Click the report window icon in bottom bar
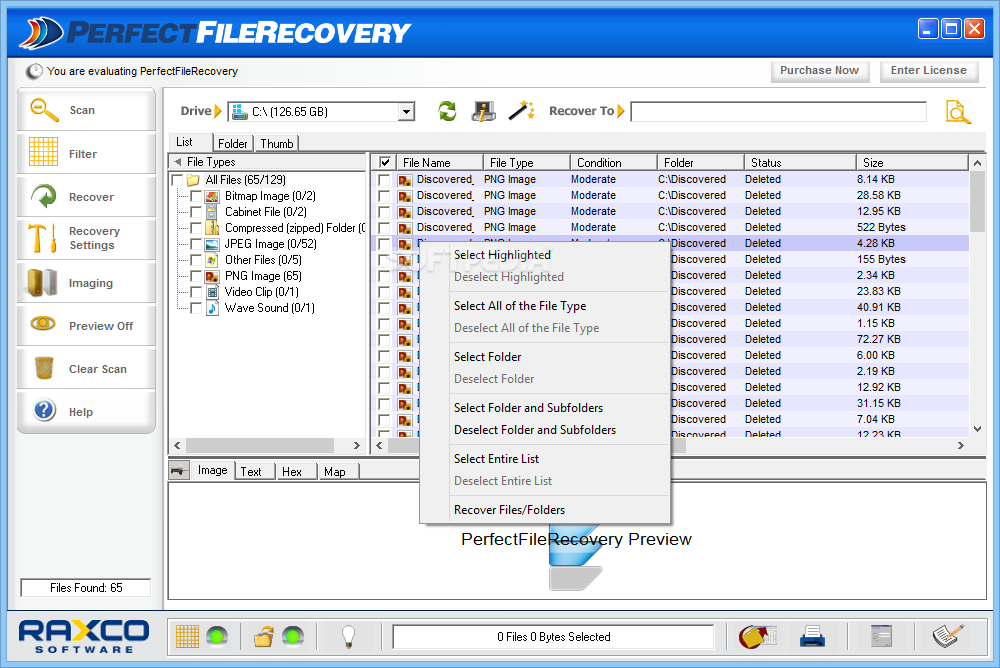The image size is (1000, 668). pyautogui.click(x=881, y=636)
